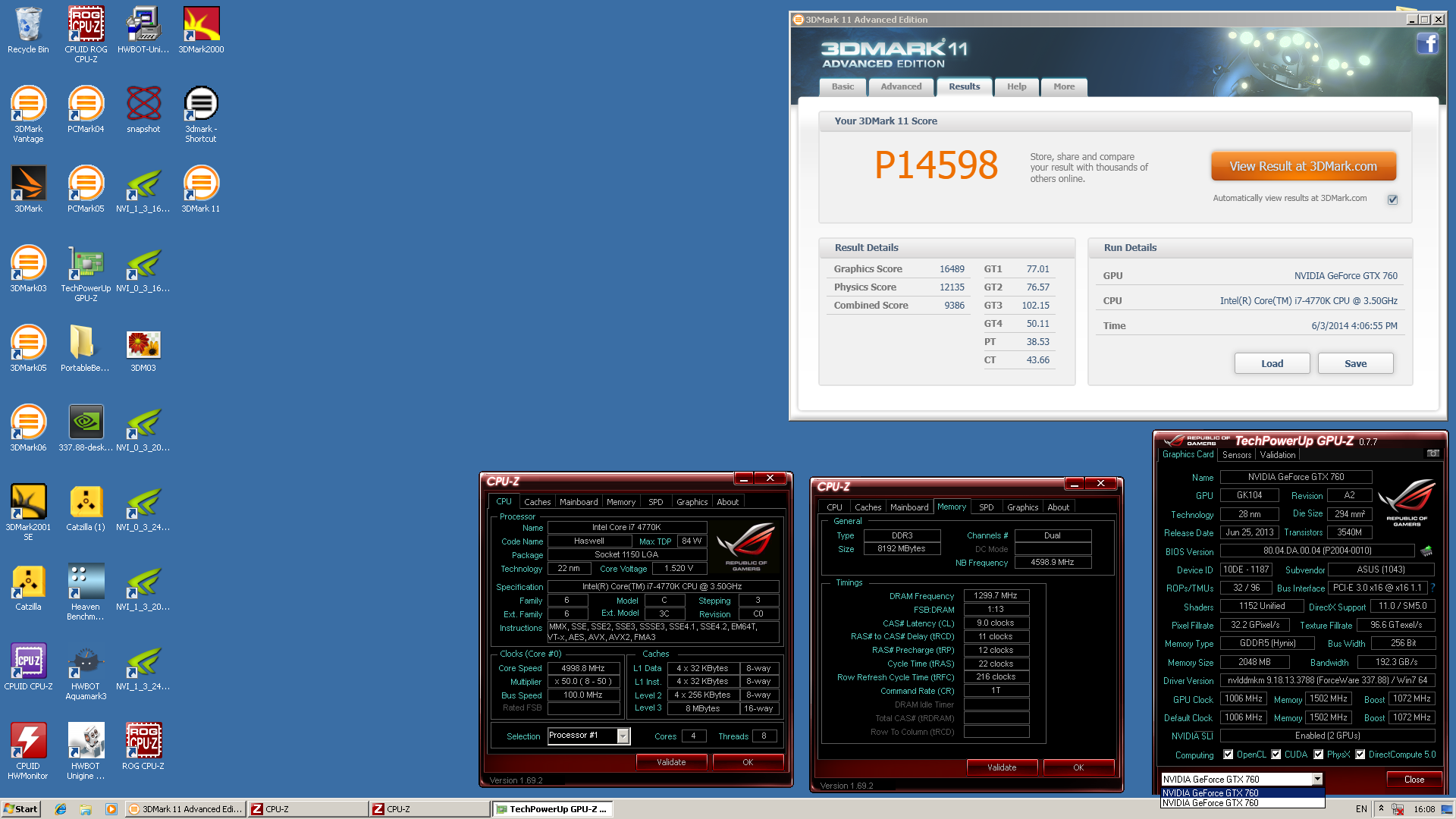
Task: Click the Close button in GPU-Z
Action: [x=1414, y=779]
